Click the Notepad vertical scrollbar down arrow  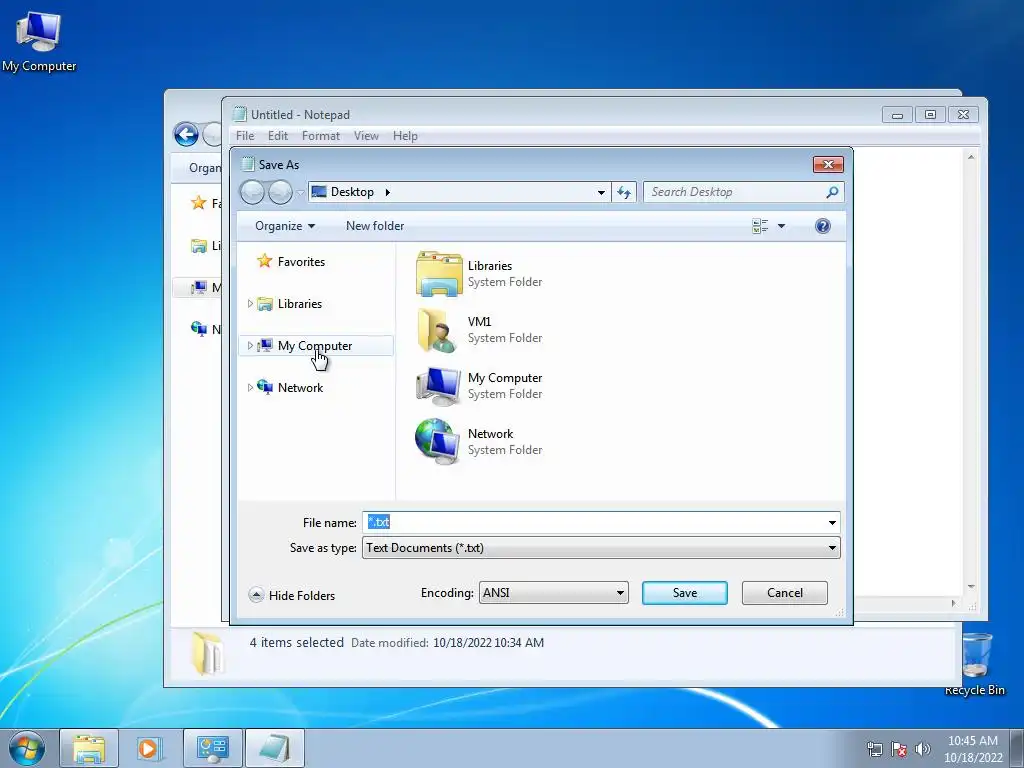971,586
